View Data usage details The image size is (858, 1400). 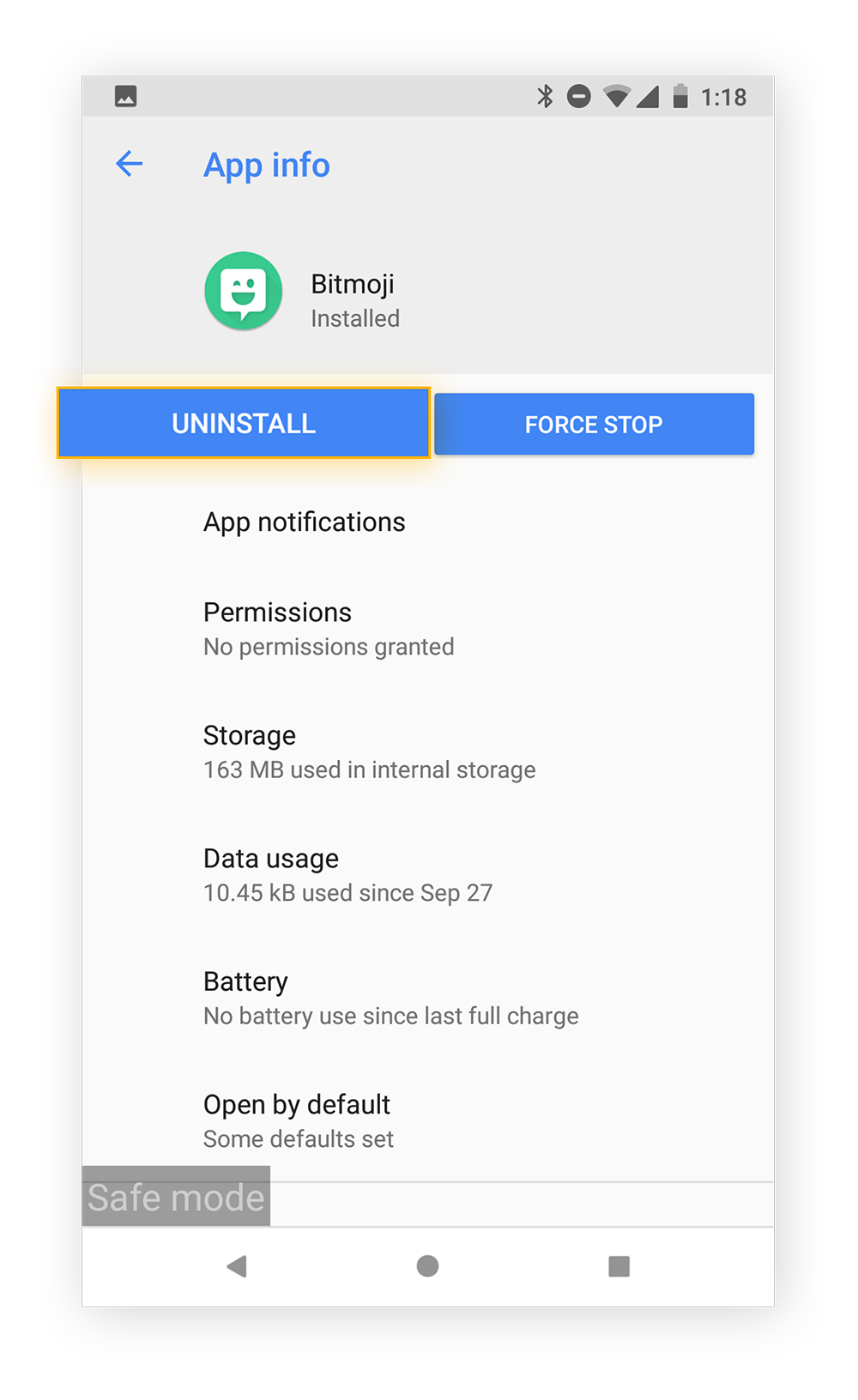tap(347, 875)
